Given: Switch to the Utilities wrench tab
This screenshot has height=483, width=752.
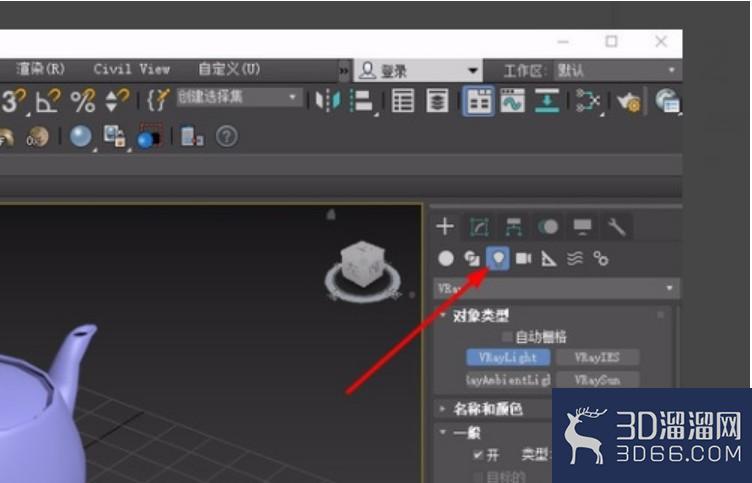Looking at the screenshot, I should point(617,227).
